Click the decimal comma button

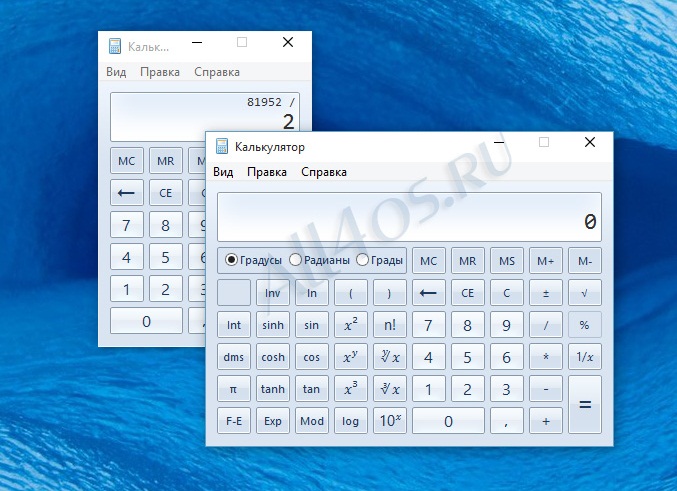pyautogui.click(x=506, y=421)
